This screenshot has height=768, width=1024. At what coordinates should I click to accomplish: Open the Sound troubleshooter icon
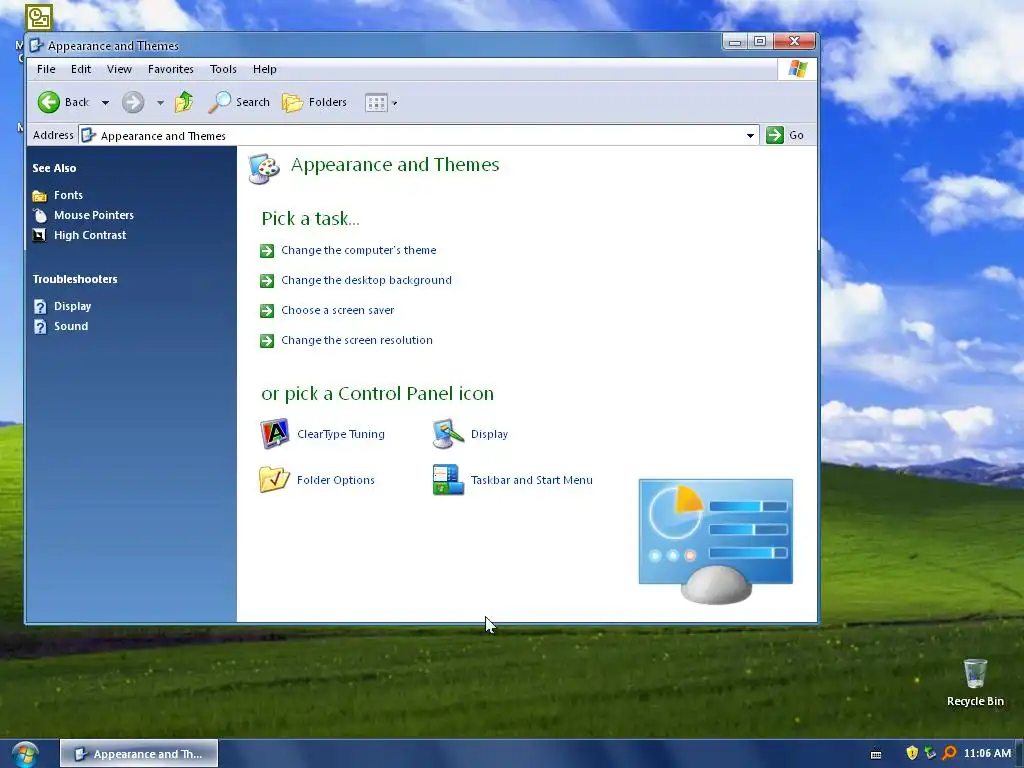[x=40, y=327]
